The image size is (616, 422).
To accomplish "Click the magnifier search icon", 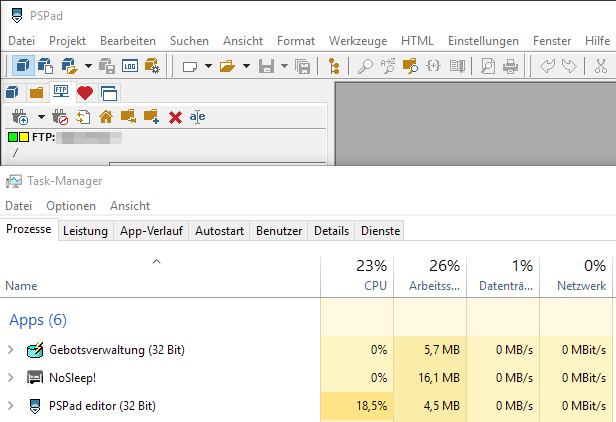I will (x=365, y=66).
